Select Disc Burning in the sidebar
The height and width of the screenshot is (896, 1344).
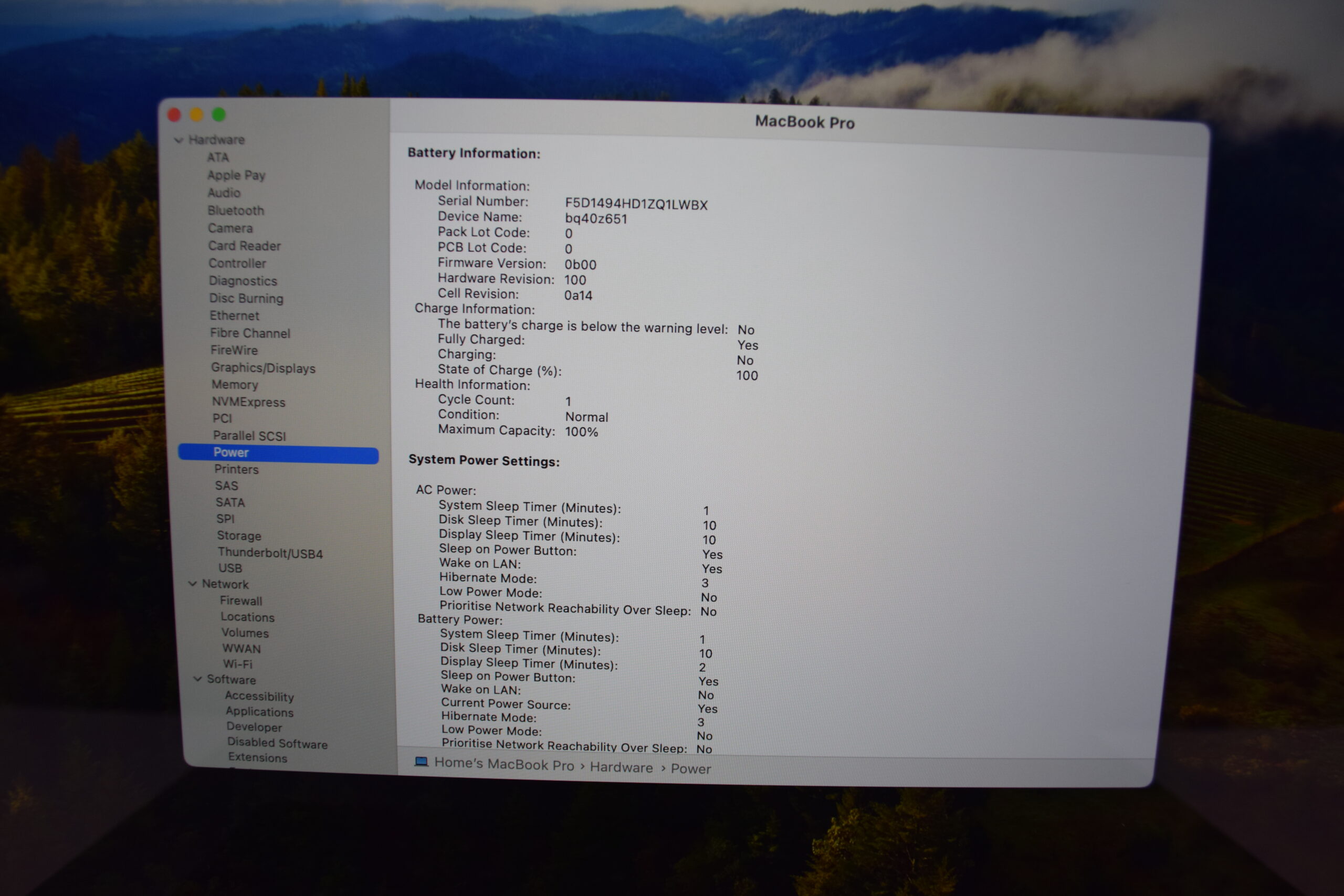pos(246,298)
